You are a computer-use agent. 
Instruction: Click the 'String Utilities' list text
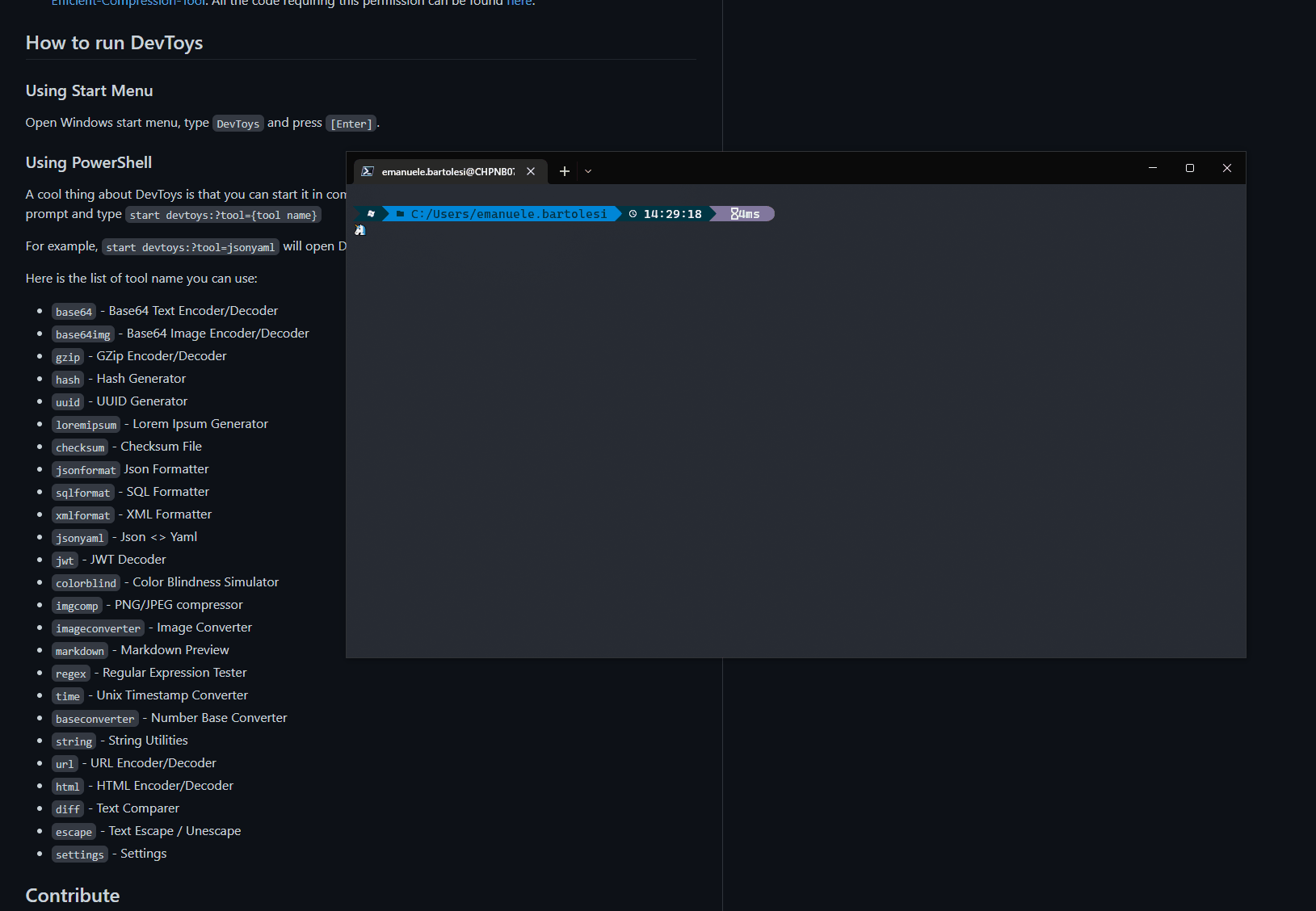click(x=149, y=741)
